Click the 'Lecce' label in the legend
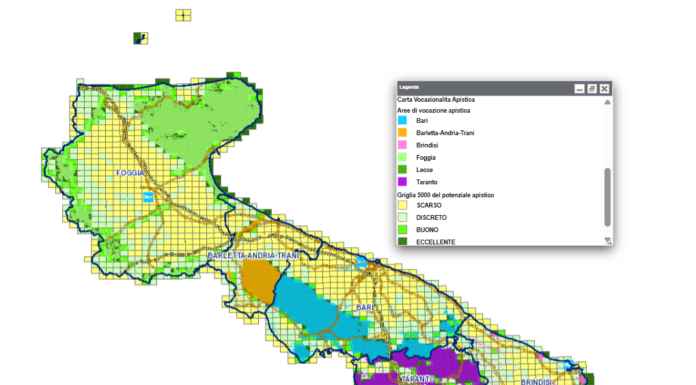696x385 pixels. pyautogui.click(x=424, y=170)
